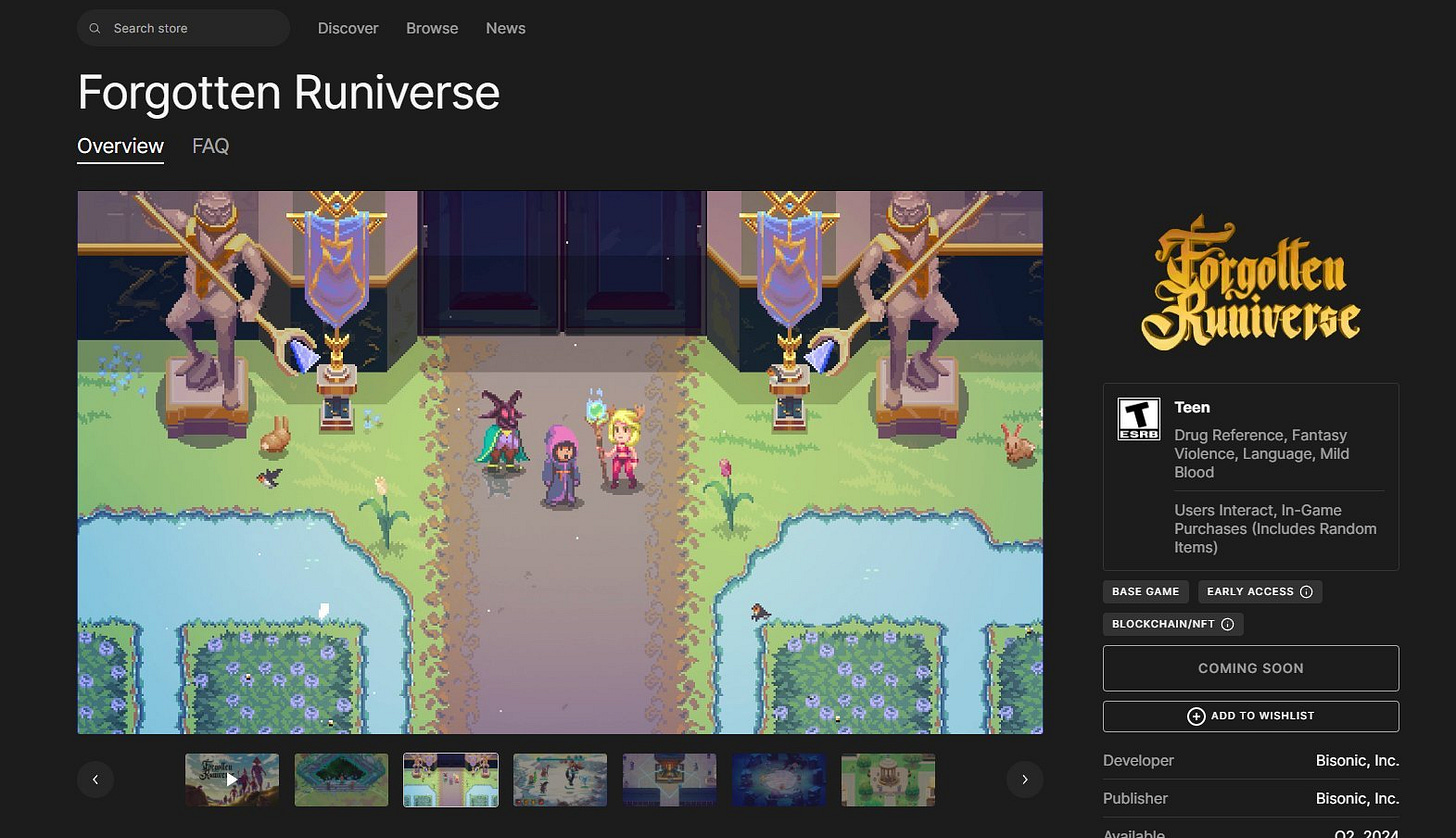1456x838 pixels.
Task: Select the seventh gazebo thumbnail
Action: (888, 780)
